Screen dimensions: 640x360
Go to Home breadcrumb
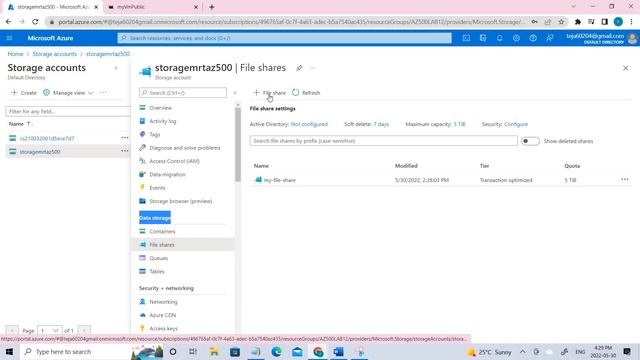click(16, 54)
